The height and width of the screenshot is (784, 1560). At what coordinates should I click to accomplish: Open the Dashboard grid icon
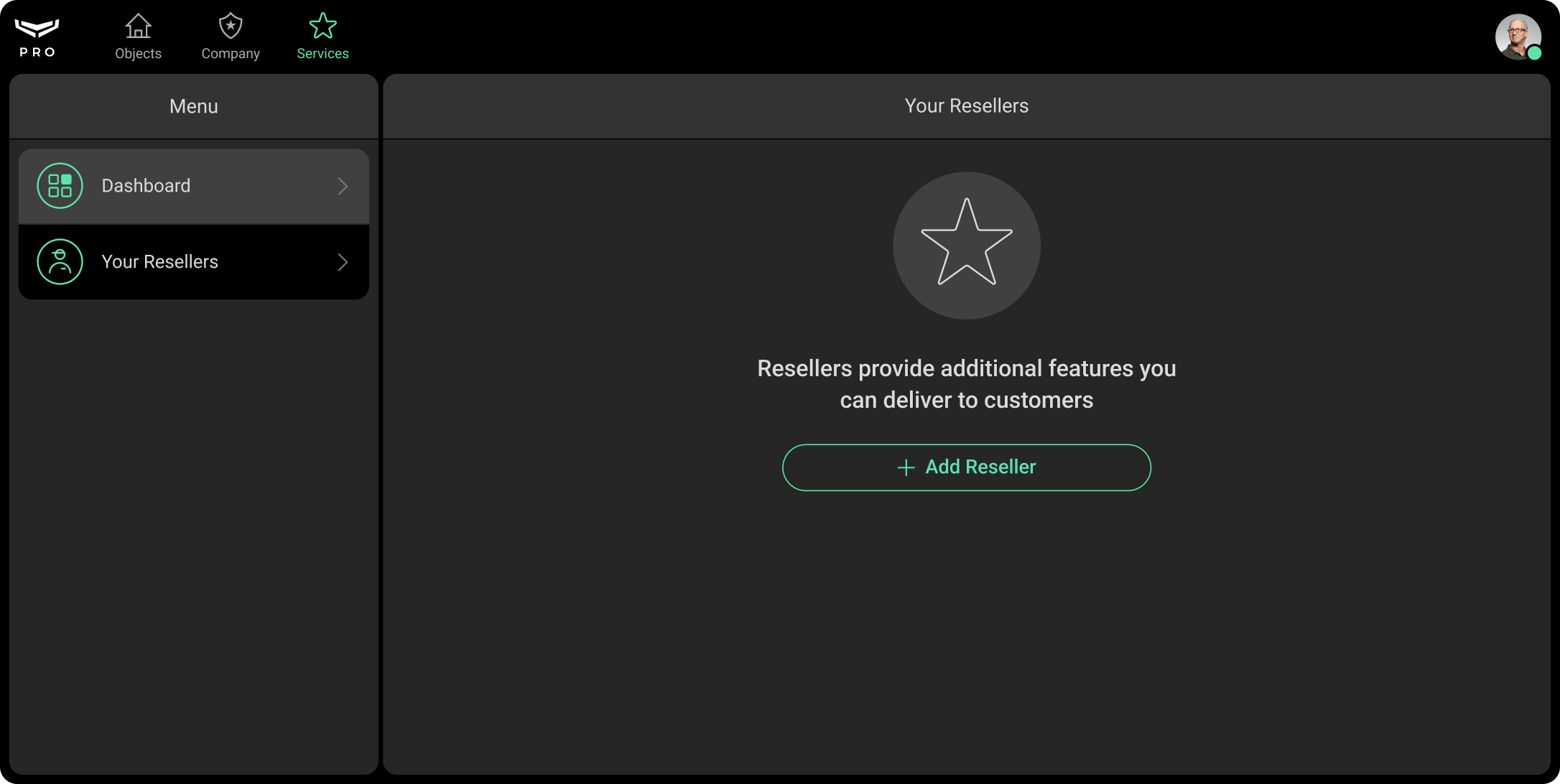(60, 185)
